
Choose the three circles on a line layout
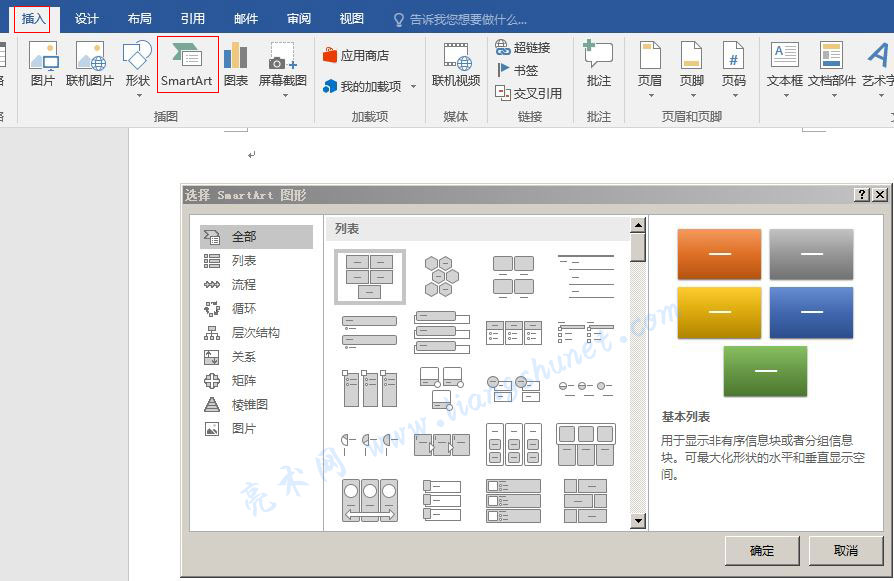tap(586, 387)
